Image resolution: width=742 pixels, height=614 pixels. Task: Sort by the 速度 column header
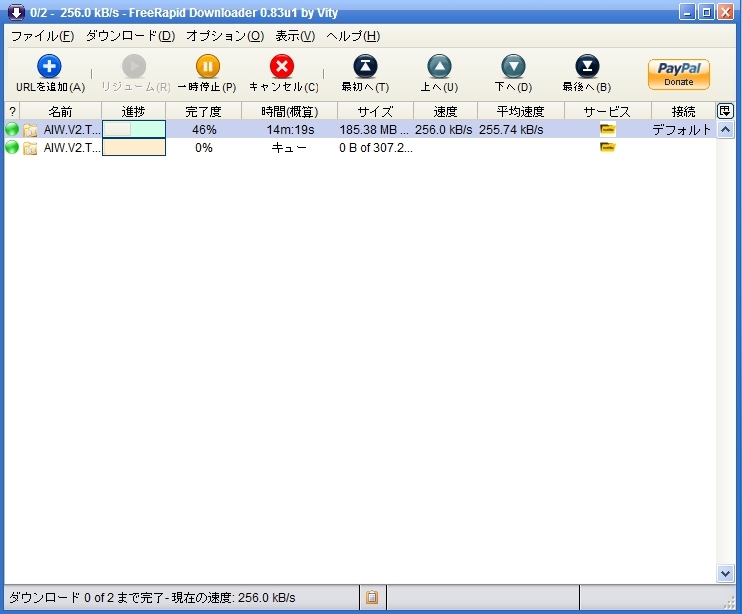445,112
